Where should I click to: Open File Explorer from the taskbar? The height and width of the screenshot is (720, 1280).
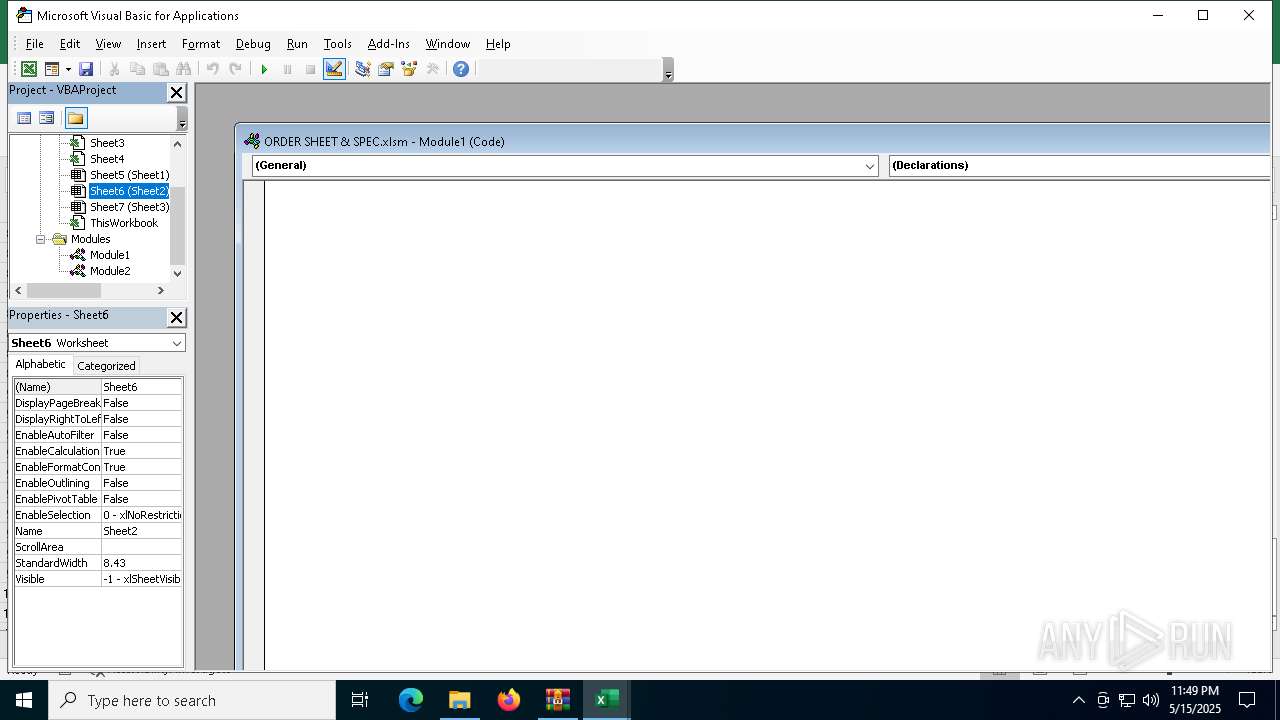[460, 700]
